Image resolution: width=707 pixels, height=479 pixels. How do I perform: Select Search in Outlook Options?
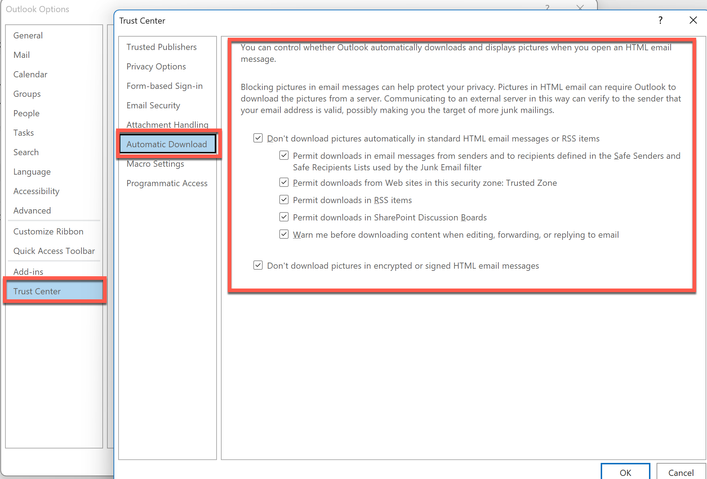tap(26, 152)
